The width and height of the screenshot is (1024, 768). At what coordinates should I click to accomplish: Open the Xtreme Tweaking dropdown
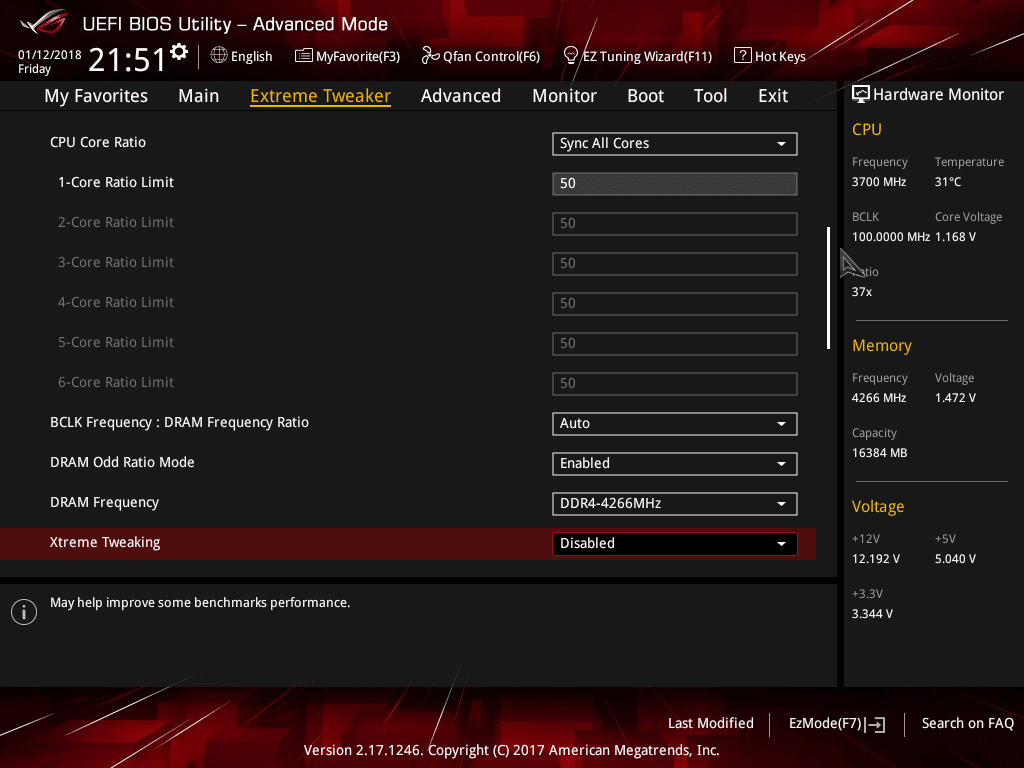(x=675, y=544)
